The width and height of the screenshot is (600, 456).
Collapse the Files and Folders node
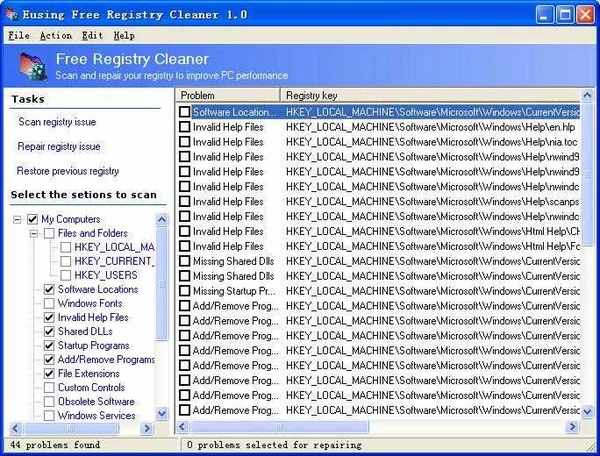click(x=34, y=233)
